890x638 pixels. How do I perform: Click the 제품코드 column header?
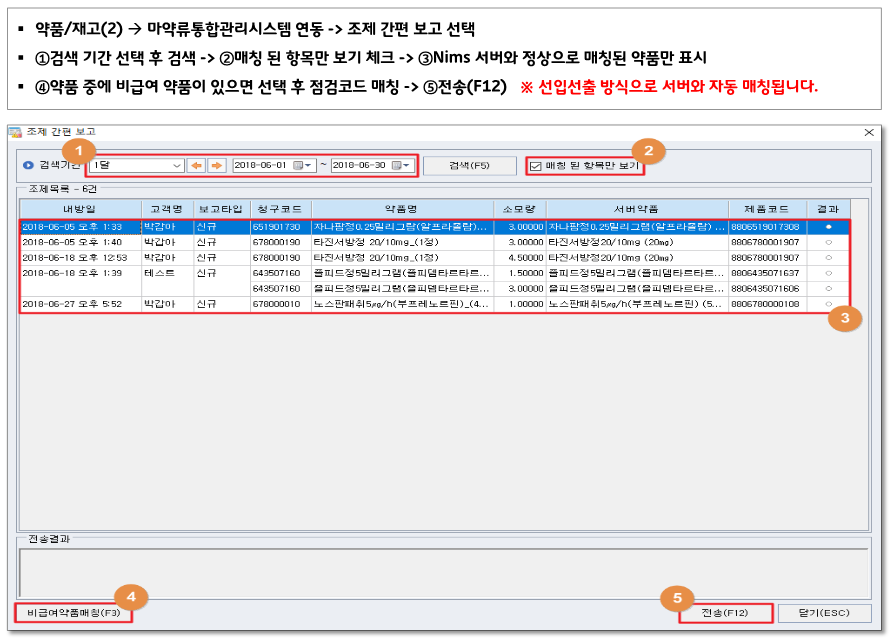click(x=767, y=209)
